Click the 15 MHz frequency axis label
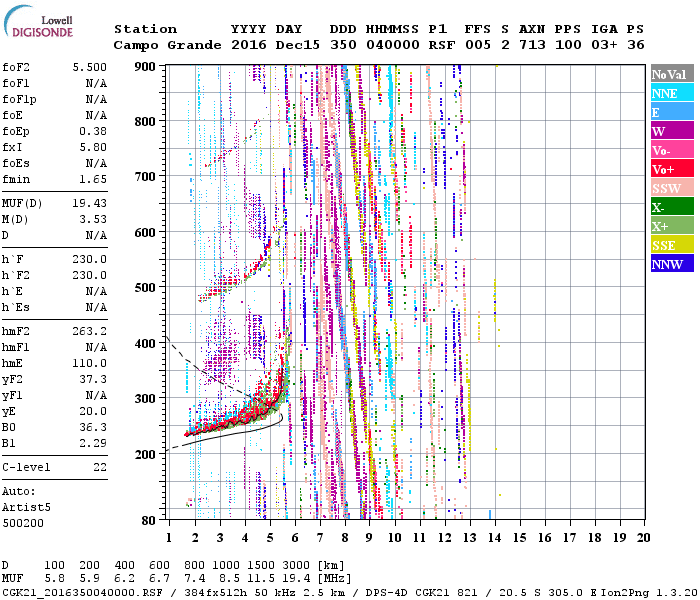The width and height of the screenshot is (700, 600). click(x=520, y=538)
